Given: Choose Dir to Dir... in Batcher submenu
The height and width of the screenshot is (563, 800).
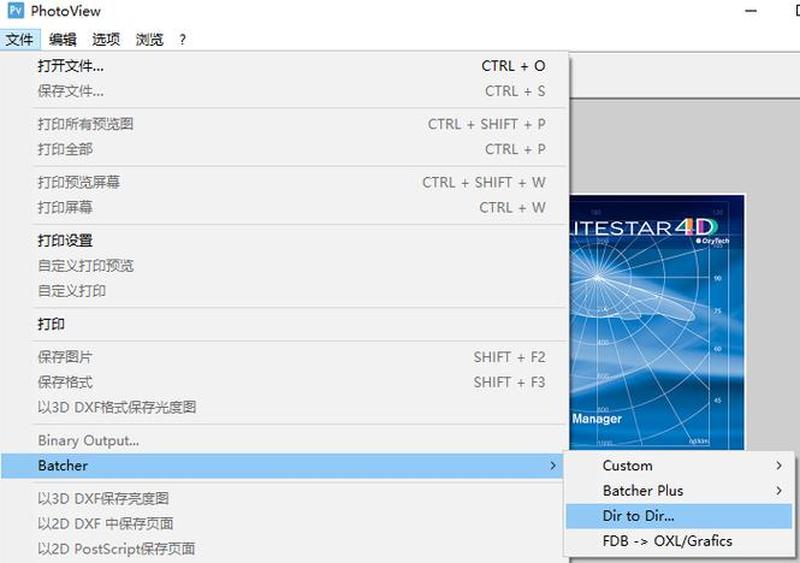Looking at the screenshot, I should (x=679, y=516).
